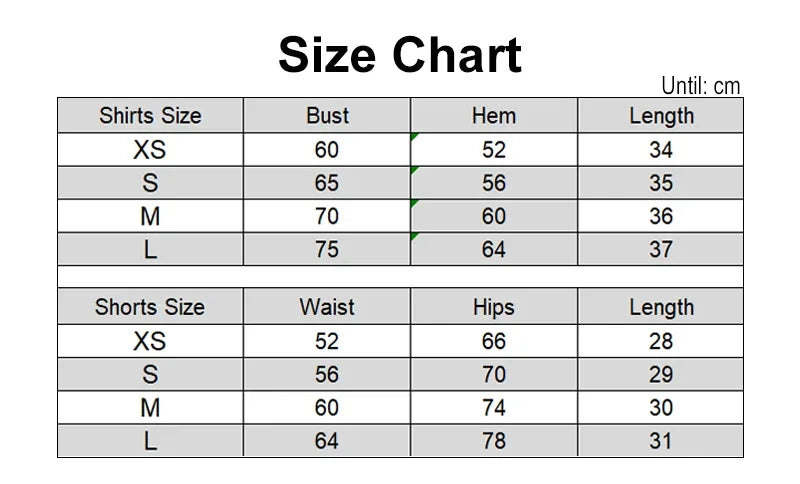Click the Until: cm unit label
This screenshot has width=800, height=484.
[701, 86]
